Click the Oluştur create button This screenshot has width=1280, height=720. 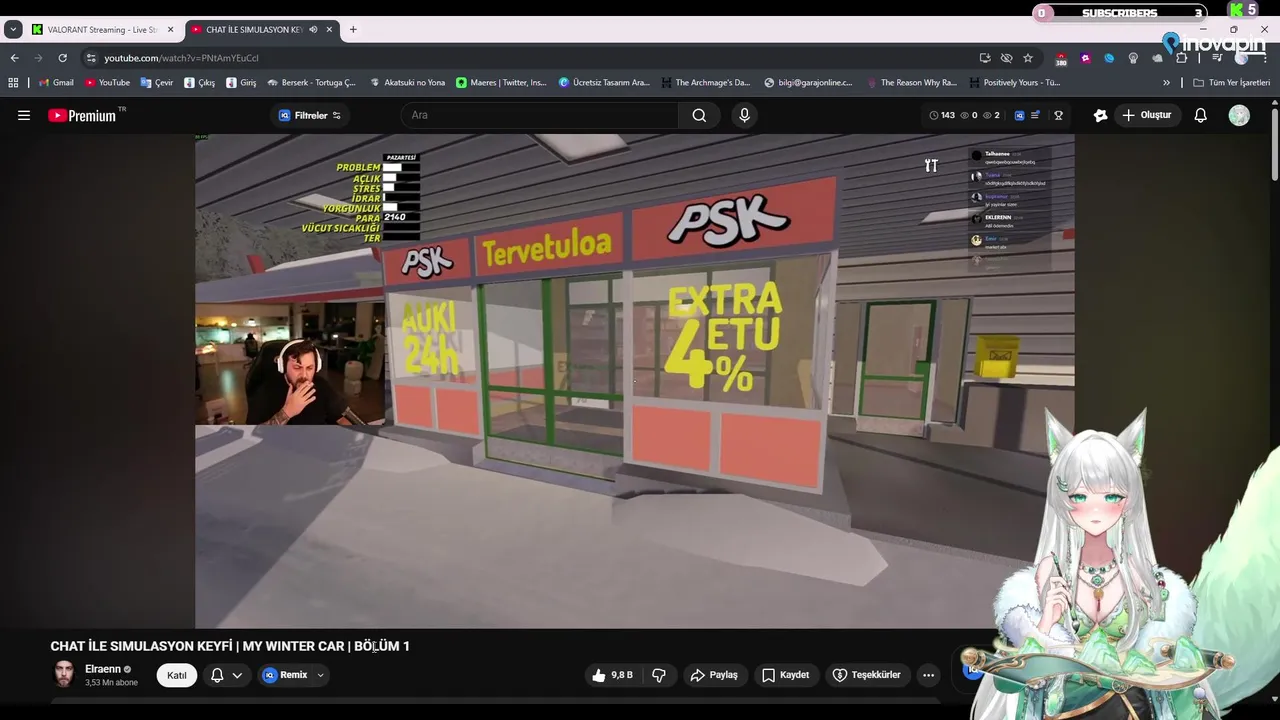[1146, 115]
